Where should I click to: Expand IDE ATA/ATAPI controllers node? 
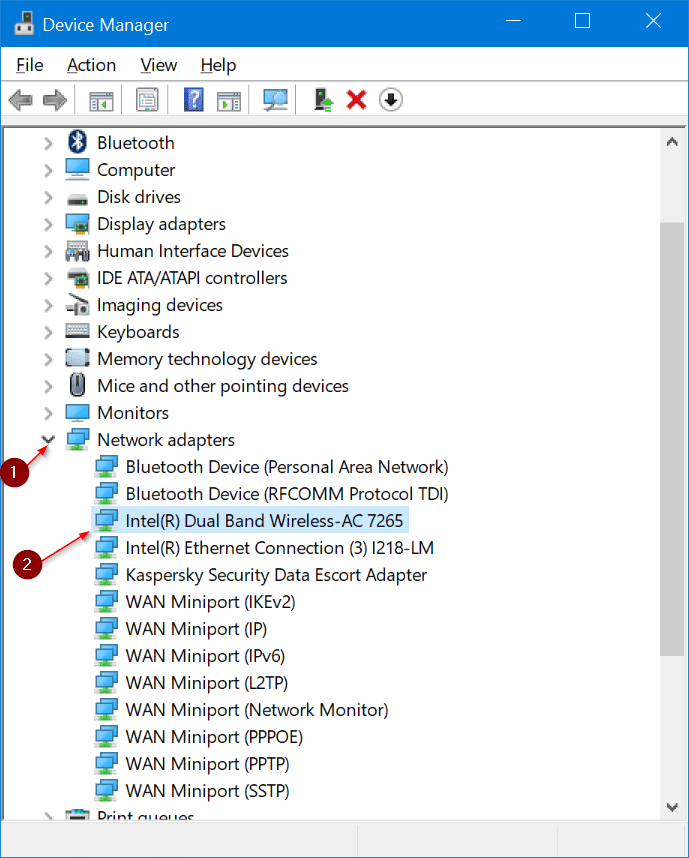[48, 278]
